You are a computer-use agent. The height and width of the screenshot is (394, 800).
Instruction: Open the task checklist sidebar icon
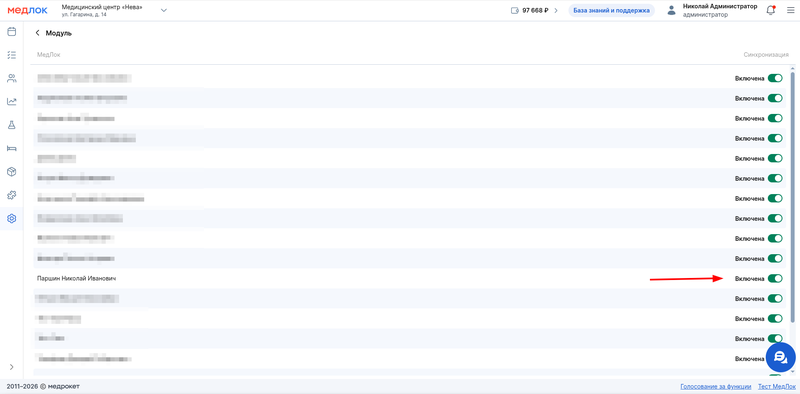tap(11, 55)
